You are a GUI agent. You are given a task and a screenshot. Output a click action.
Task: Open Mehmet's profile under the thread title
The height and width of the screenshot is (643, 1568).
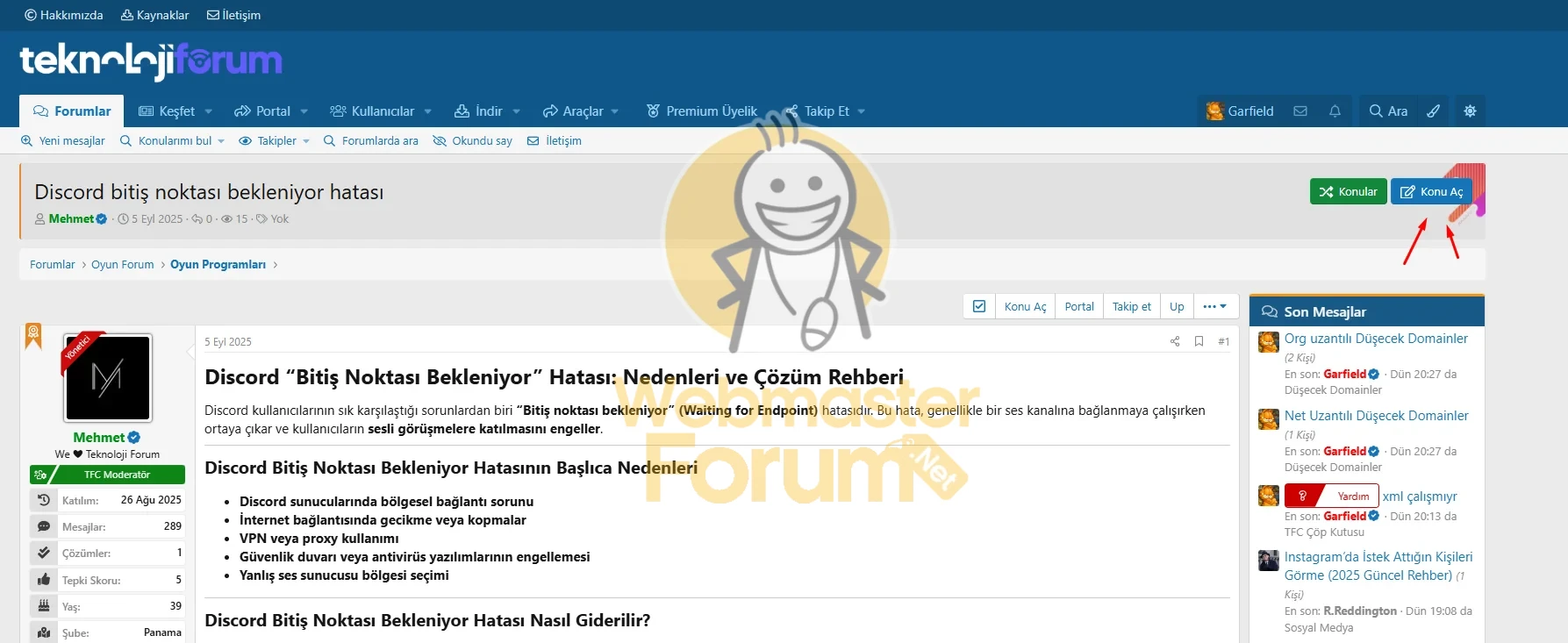coord(71,218)
